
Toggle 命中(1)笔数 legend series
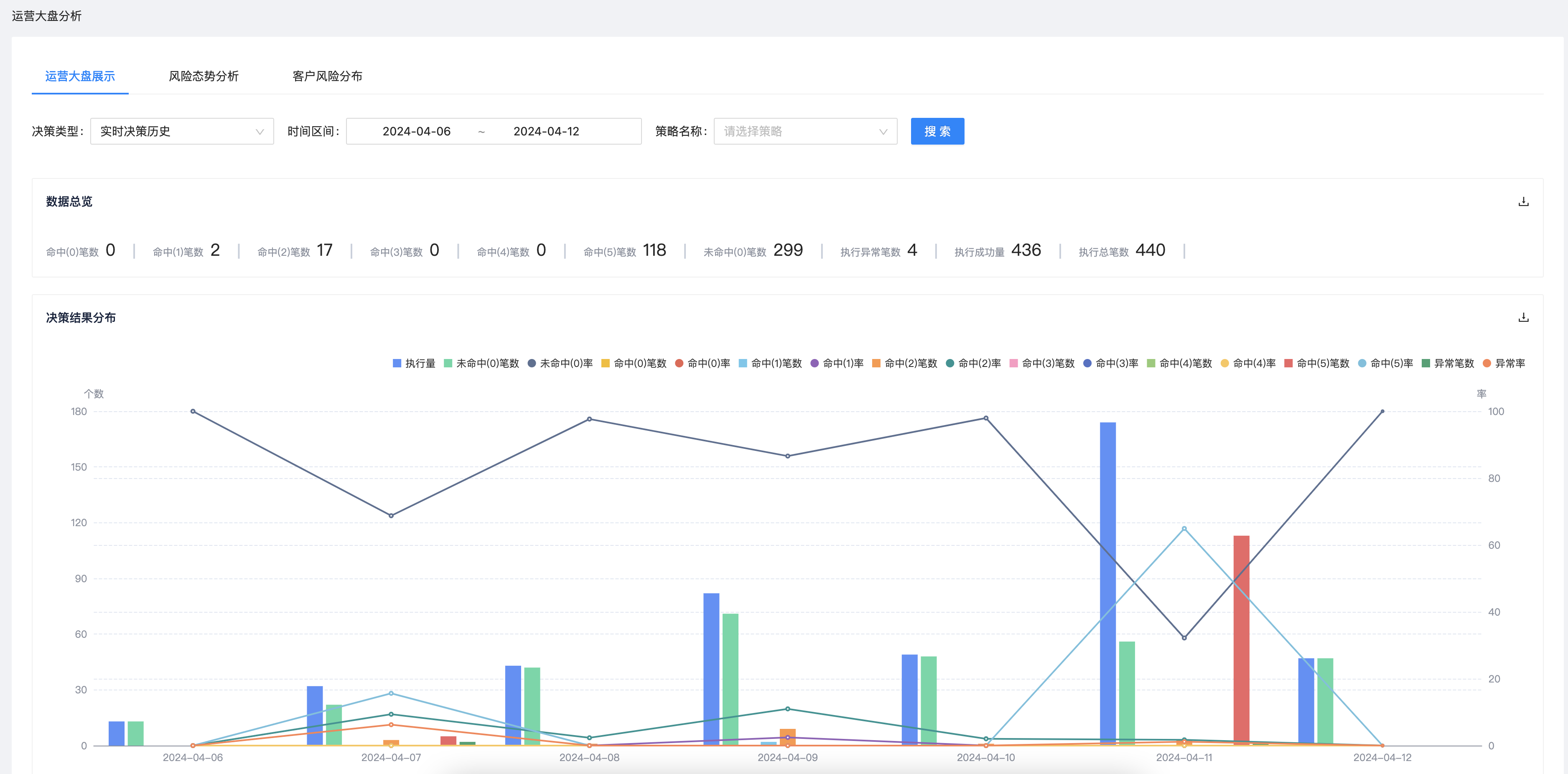(770, 363)
